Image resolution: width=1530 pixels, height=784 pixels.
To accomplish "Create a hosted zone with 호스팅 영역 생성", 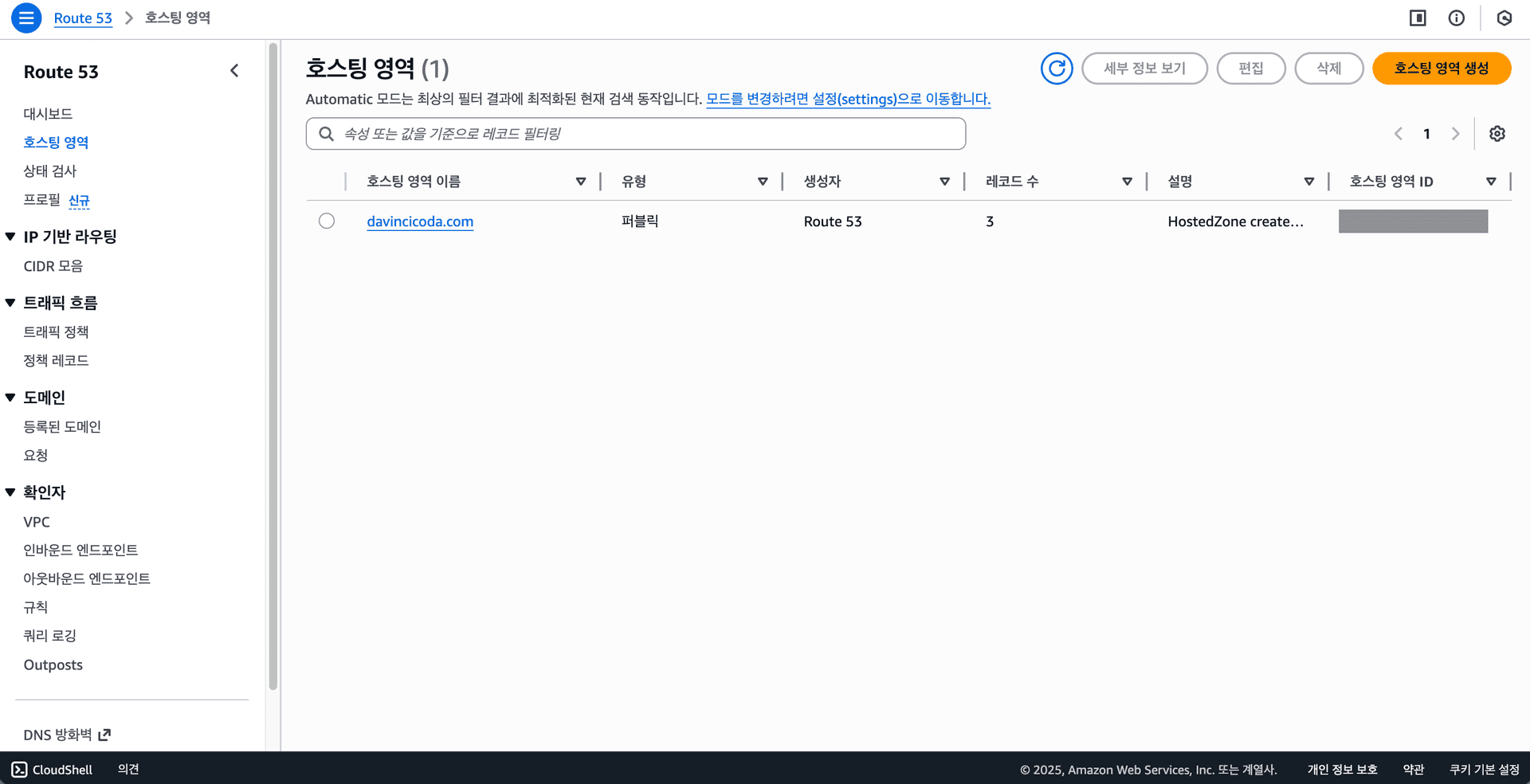I will (x=1441, y=69).
